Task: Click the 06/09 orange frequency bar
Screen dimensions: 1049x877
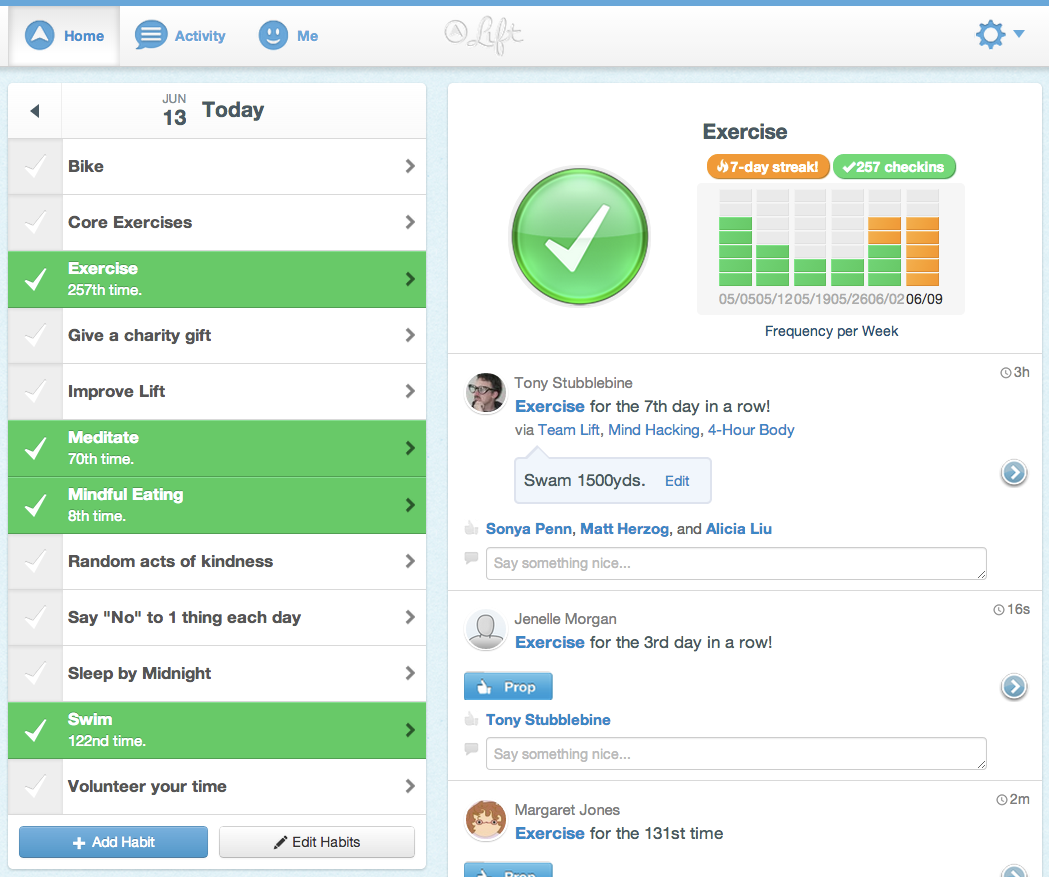Action: pos(923,252)
